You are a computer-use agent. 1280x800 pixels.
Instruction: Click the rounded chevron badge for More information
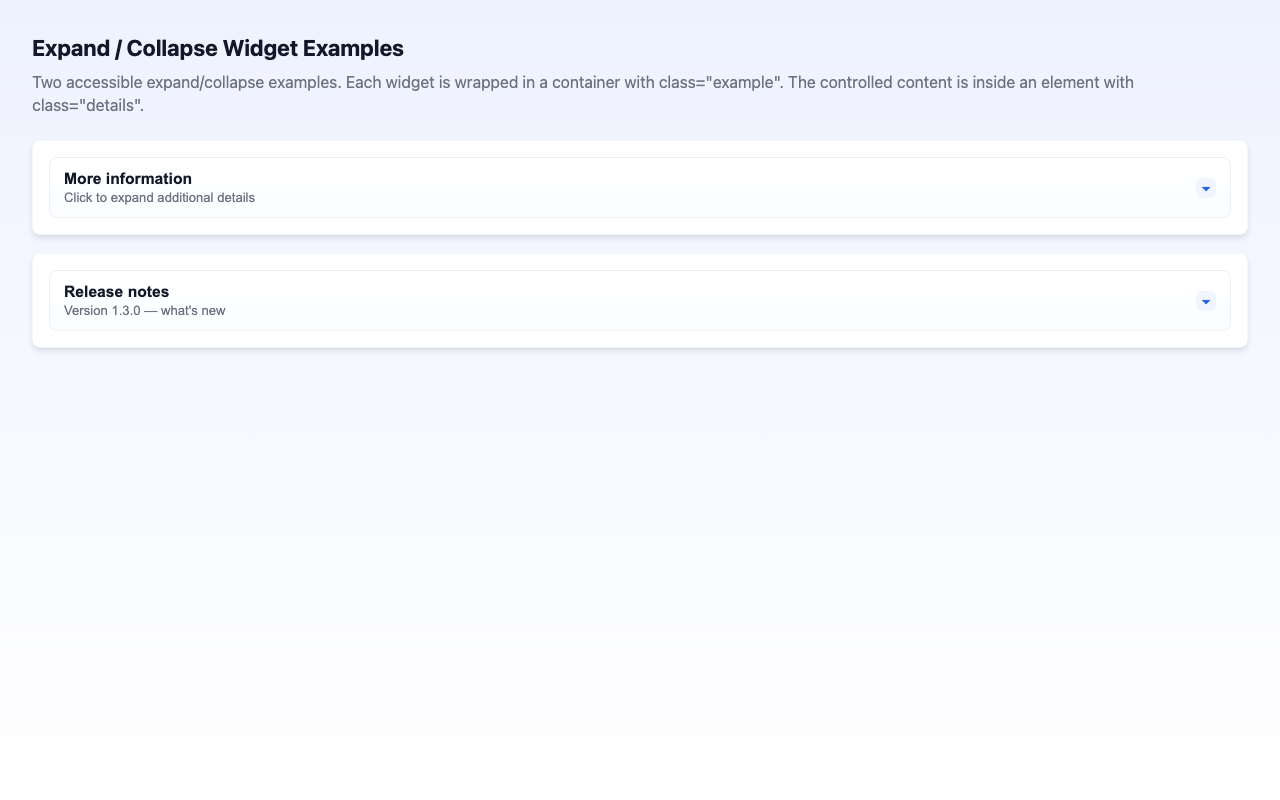point(1205,188)
